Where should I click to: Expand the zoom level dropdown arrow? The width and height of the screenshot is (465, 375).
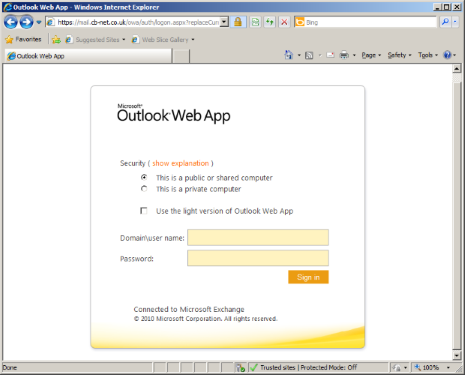point(448,368)
